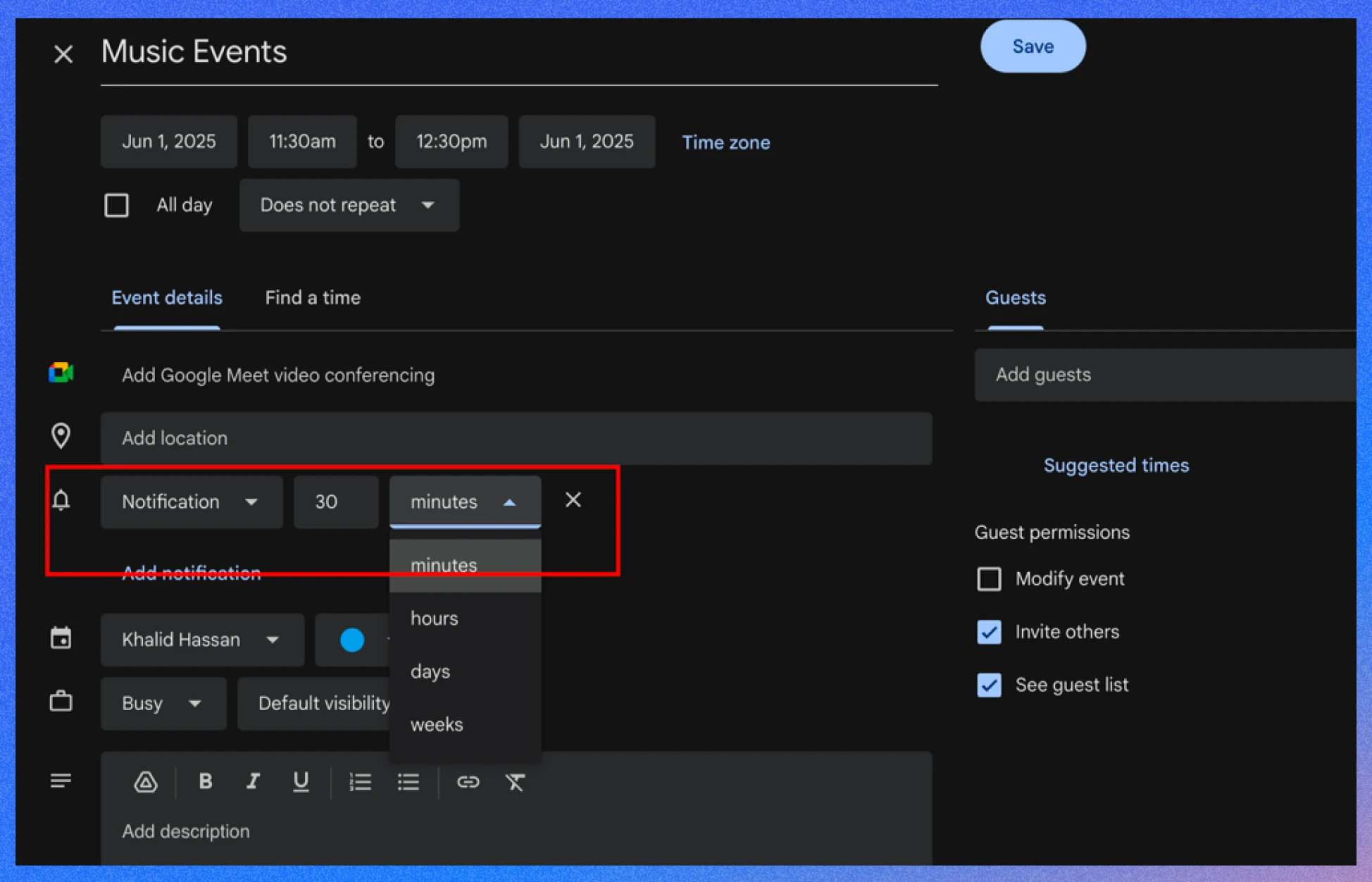Open the blue event color picker

pos(353,640)
